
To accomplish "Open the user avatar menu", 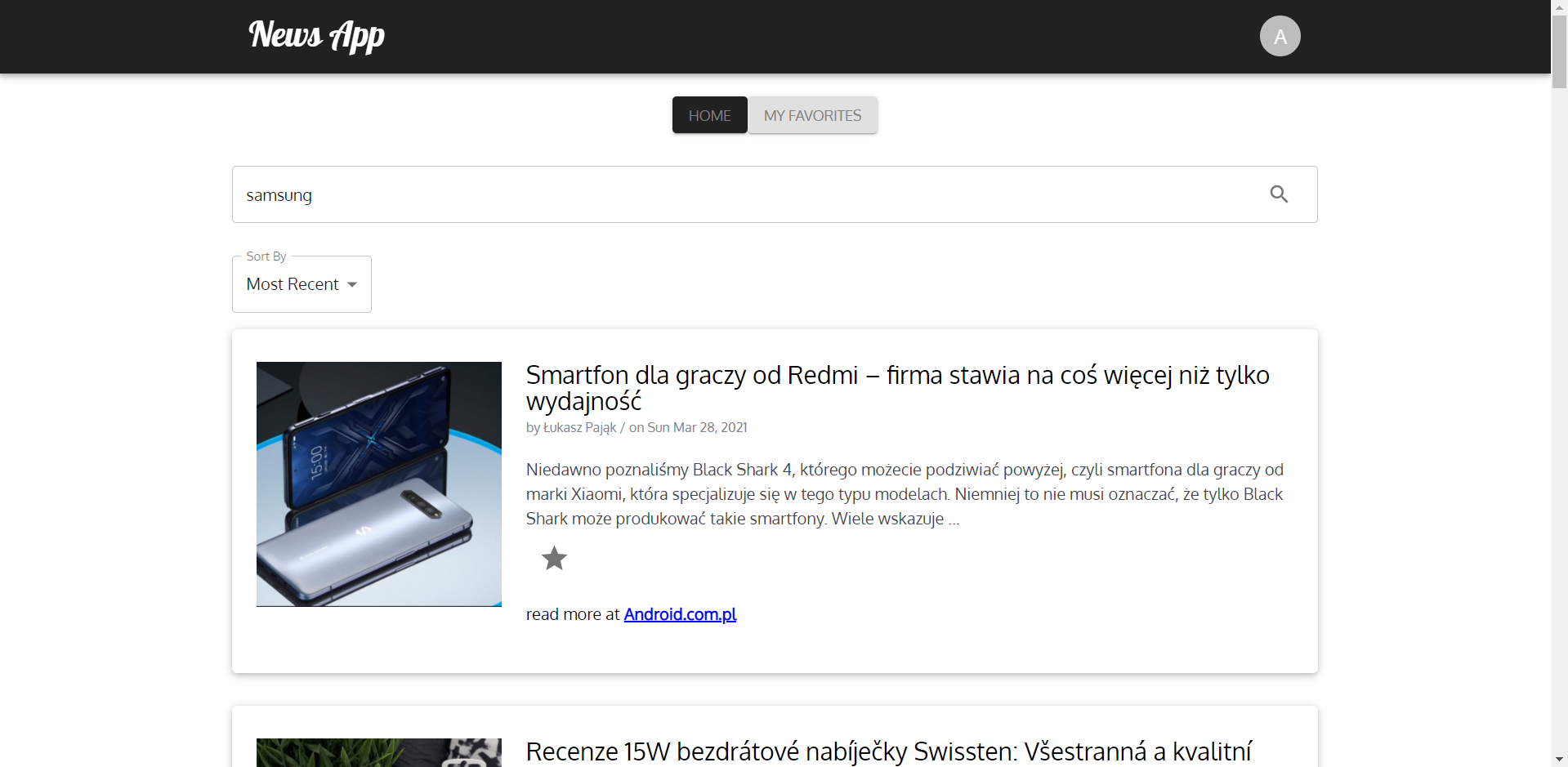I will (x=1280, y=36).
